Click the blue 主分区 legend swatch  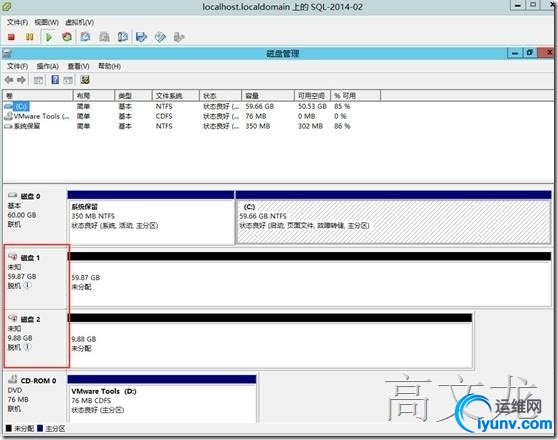pos(40,428)
